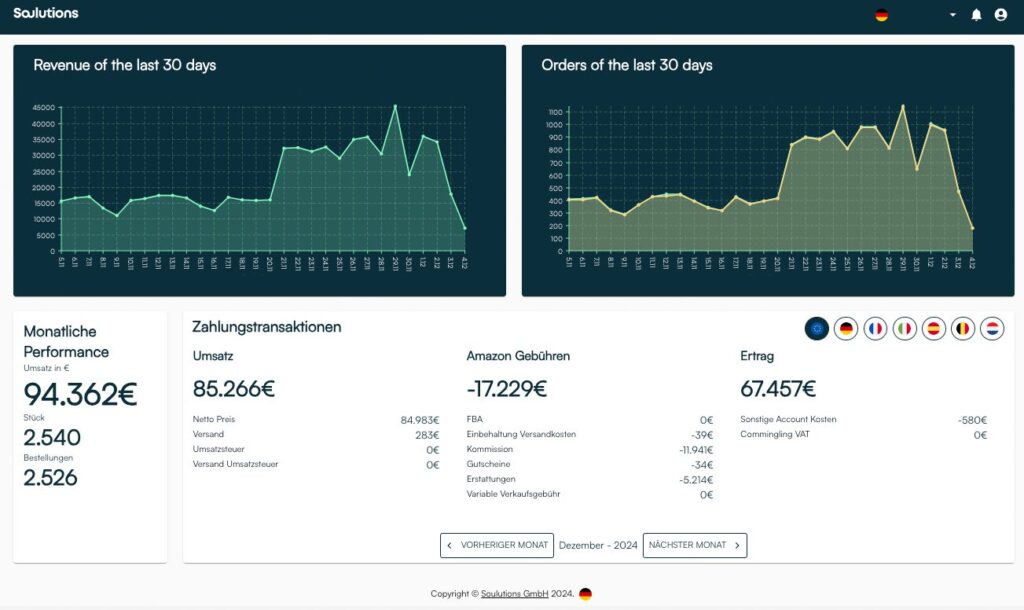Click the peak point on the Orders chart
1024x610 pixels.
[x=903, y=106]
